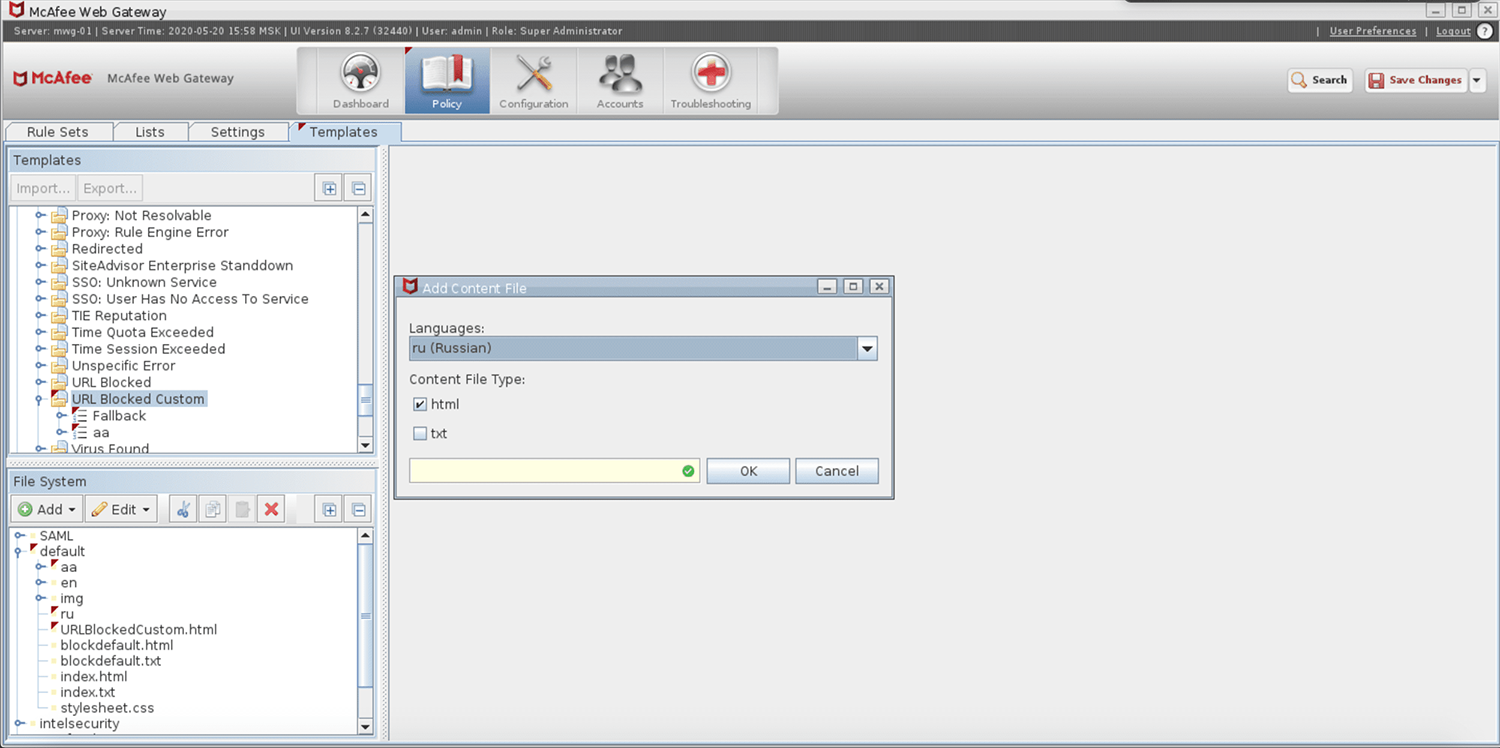
Task: Expand the en folder node
Action: tap(40, 583)
